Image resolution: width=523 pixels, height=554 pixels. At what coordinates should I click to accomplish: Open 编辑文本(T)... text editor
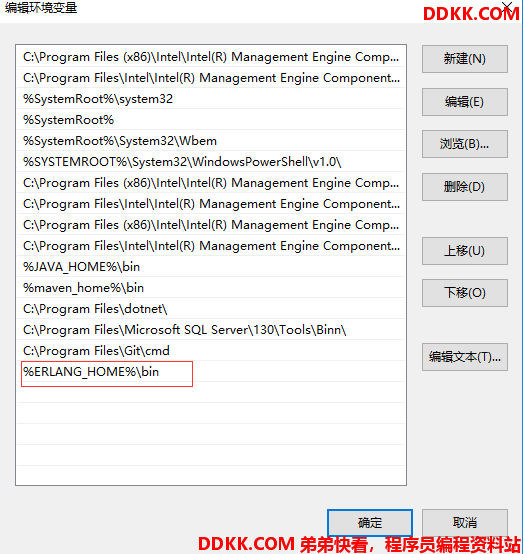click(465, 357)
